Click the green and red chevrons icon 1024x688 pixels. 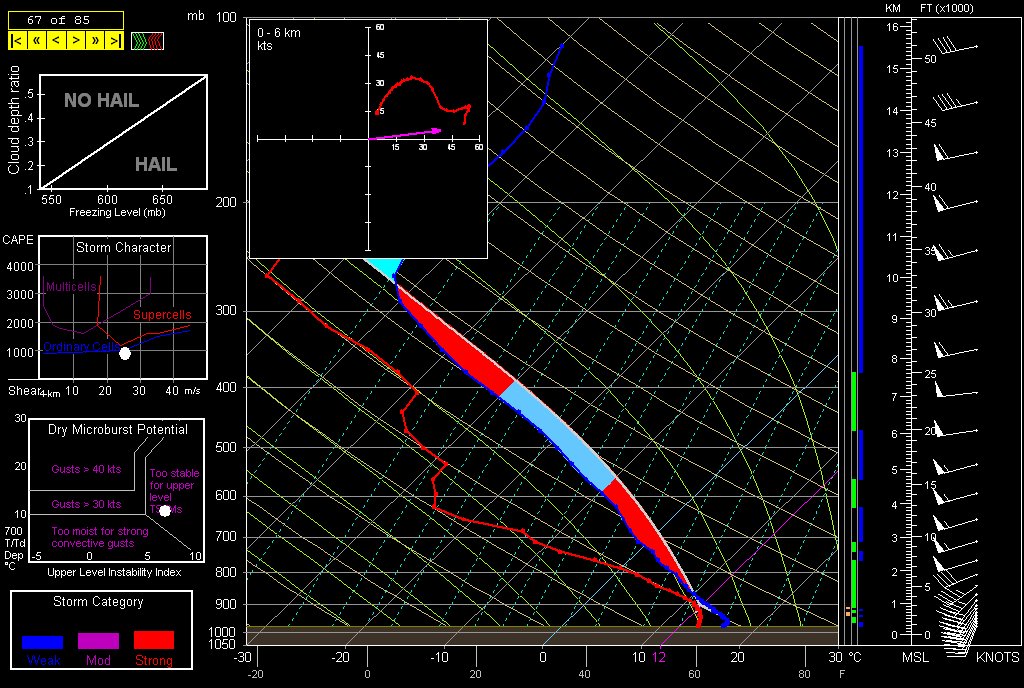click(x=147, y=41)
